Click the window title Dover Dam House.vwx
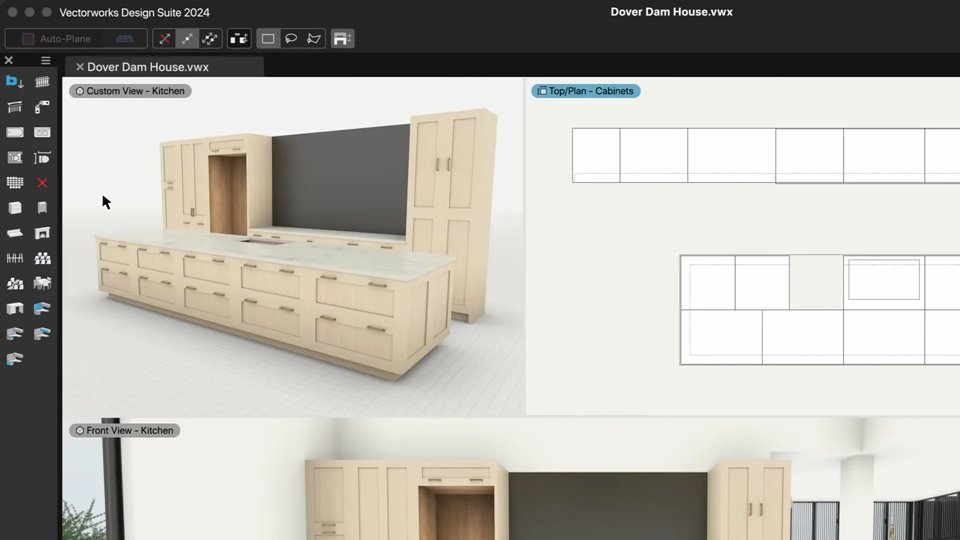960x540 pixels. tap(671, 12)
